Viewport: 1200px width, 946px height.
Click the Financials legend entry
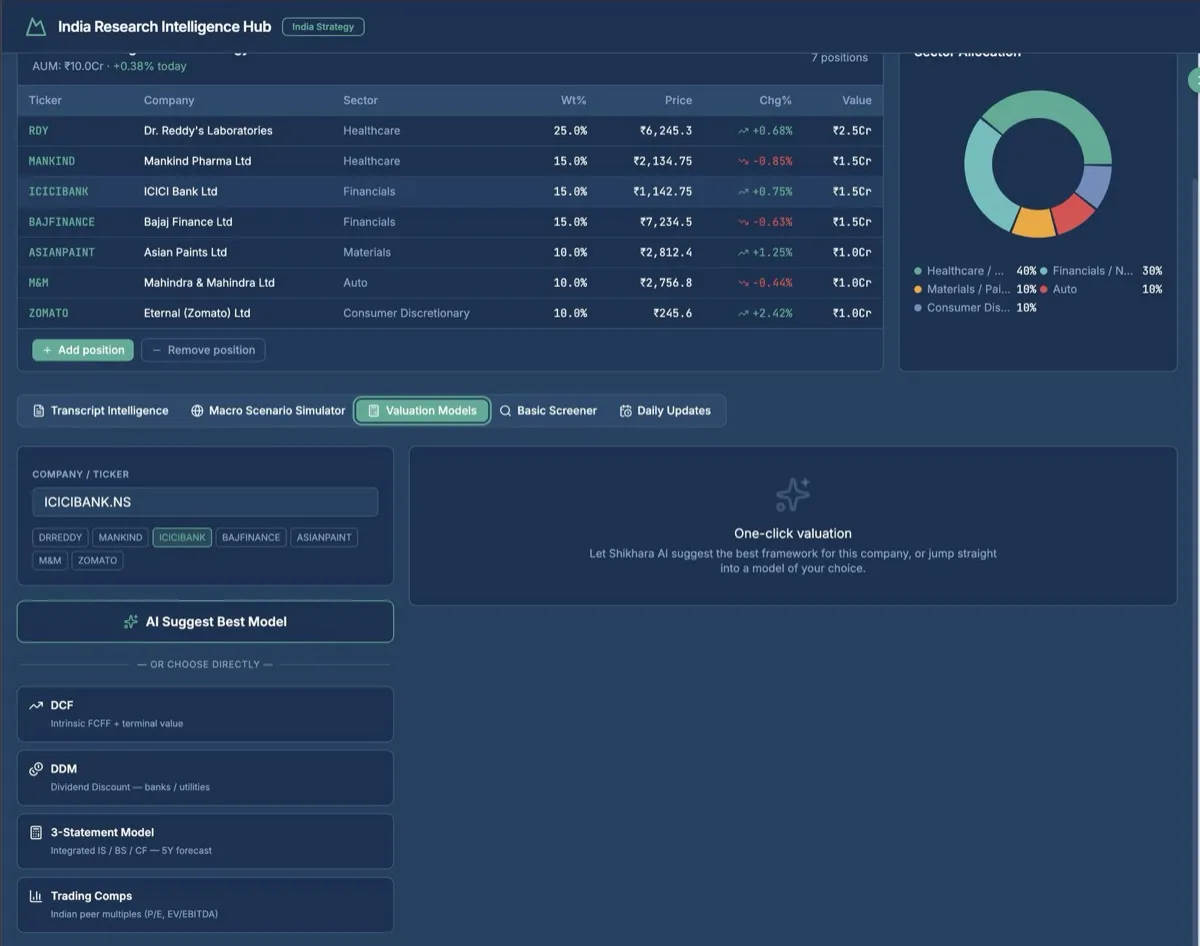(1101, 271)
